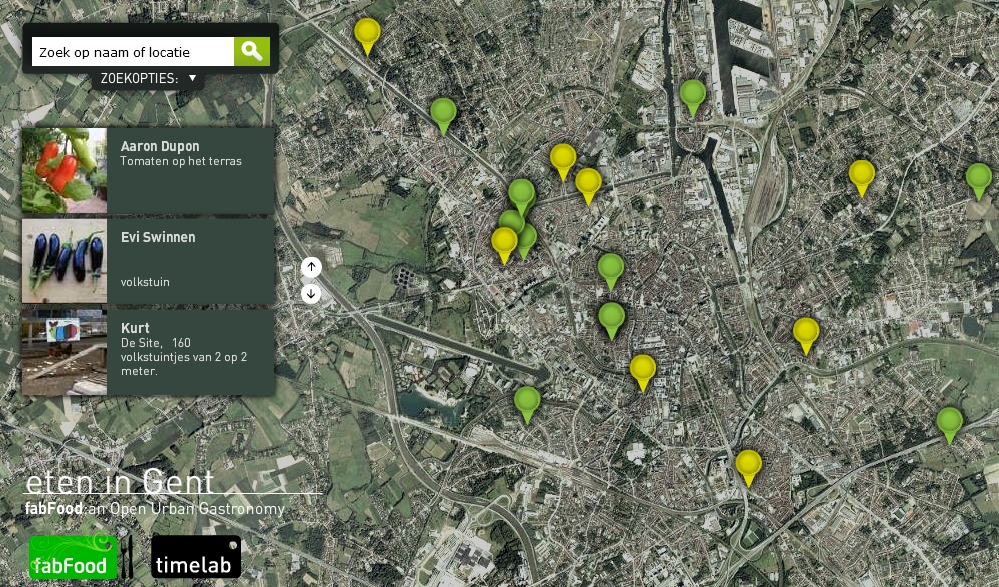Click the green pin at bottom right
The image size is (999, 587).
point(949,421)
